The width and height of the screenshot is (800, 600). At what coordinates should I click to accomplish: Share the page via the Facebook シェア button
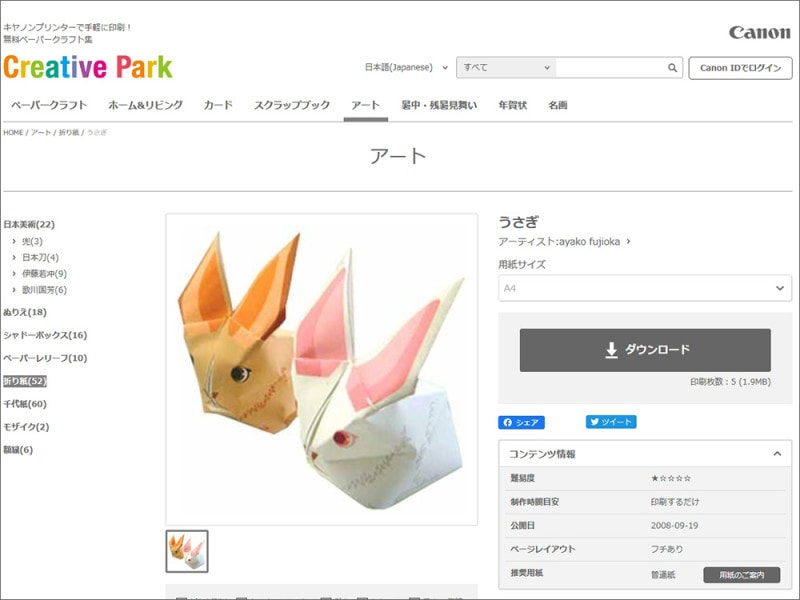point(524,422)
